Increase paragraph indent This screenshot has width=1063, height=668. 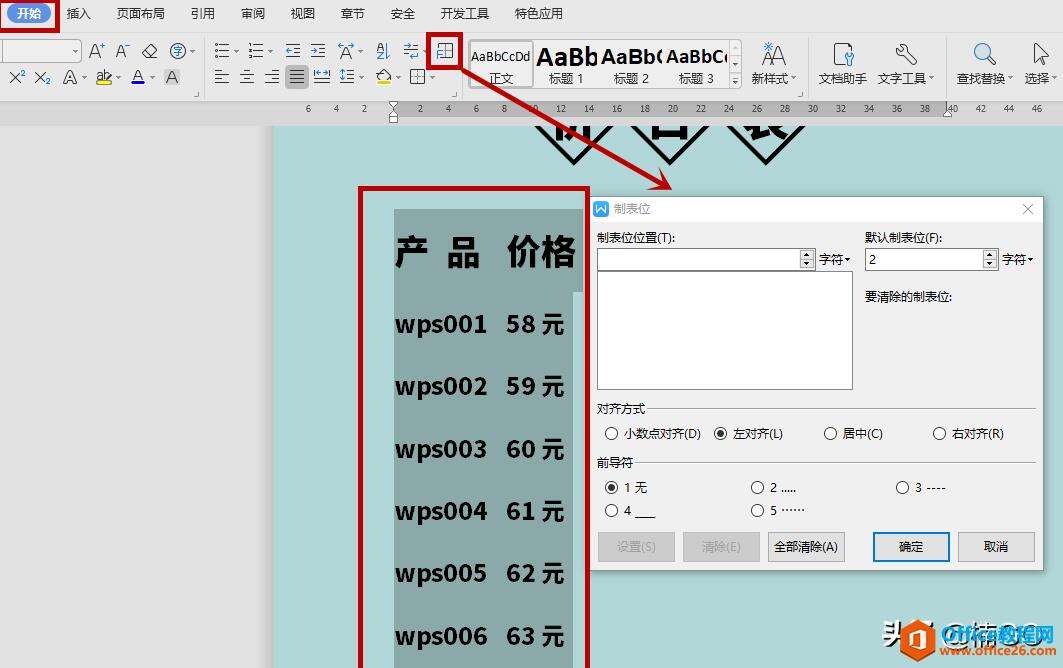tap(318, 51)
